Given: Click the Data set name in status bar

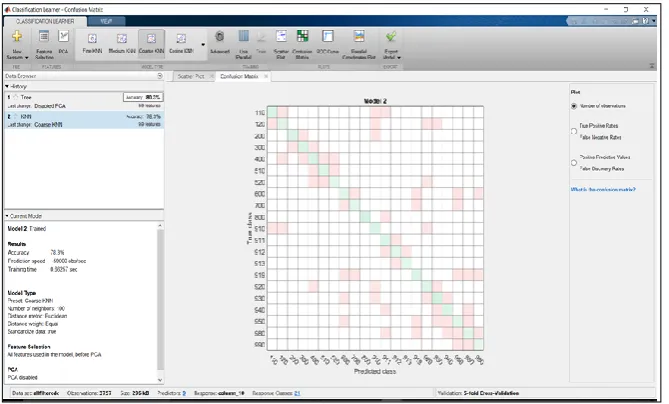Looking at the screenshot, I should 36,393.
